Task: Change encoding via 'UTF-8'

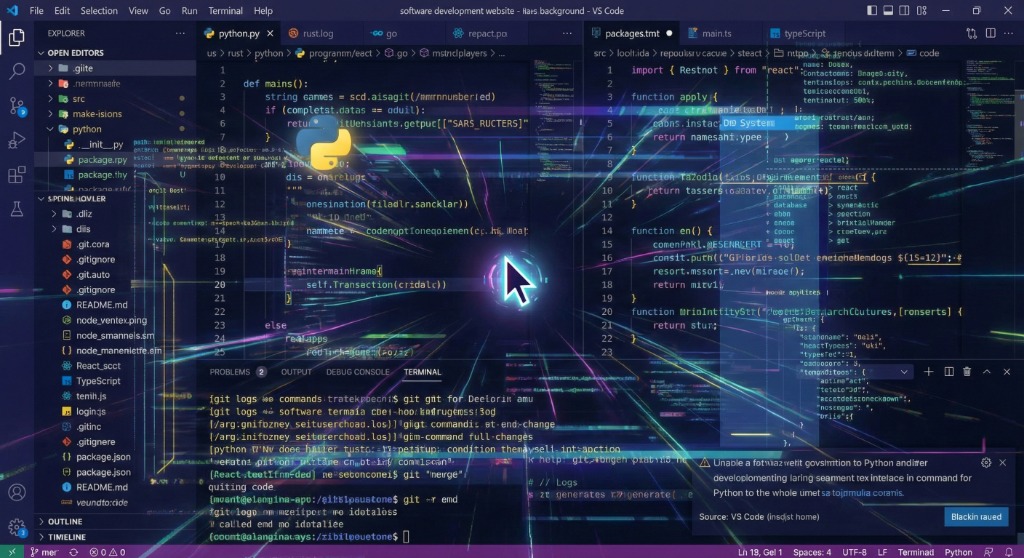Action: point(854,552)
